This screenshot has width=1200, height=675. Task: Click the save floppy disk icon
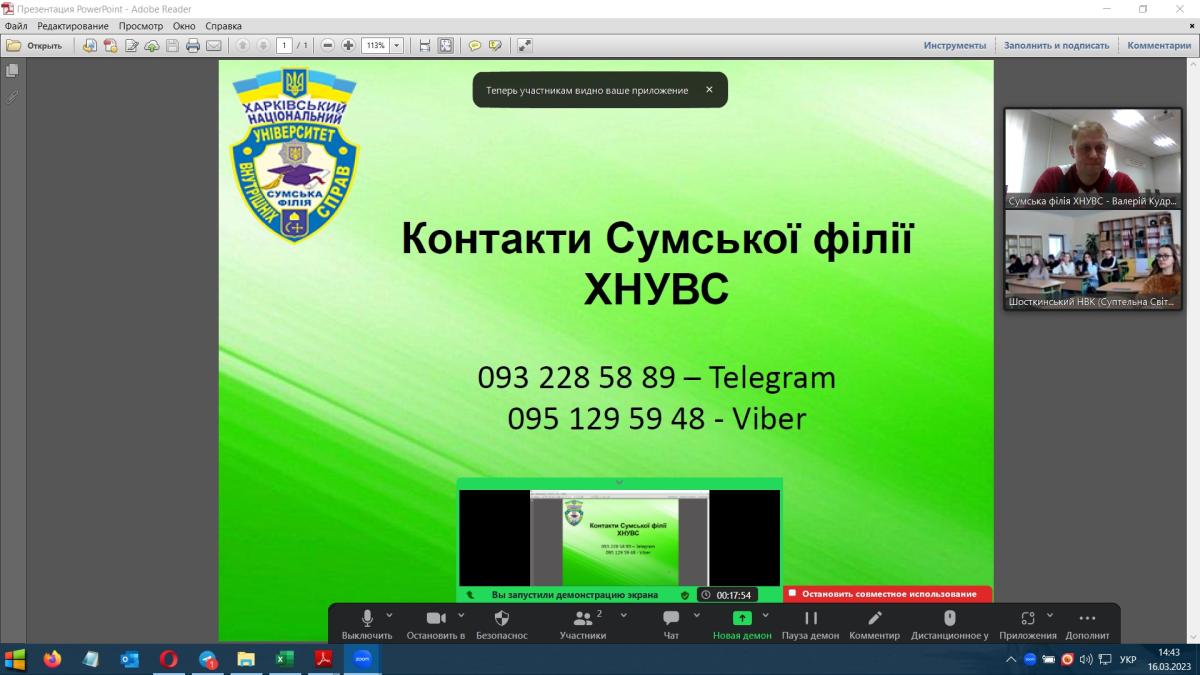click(x=172, y=45)
